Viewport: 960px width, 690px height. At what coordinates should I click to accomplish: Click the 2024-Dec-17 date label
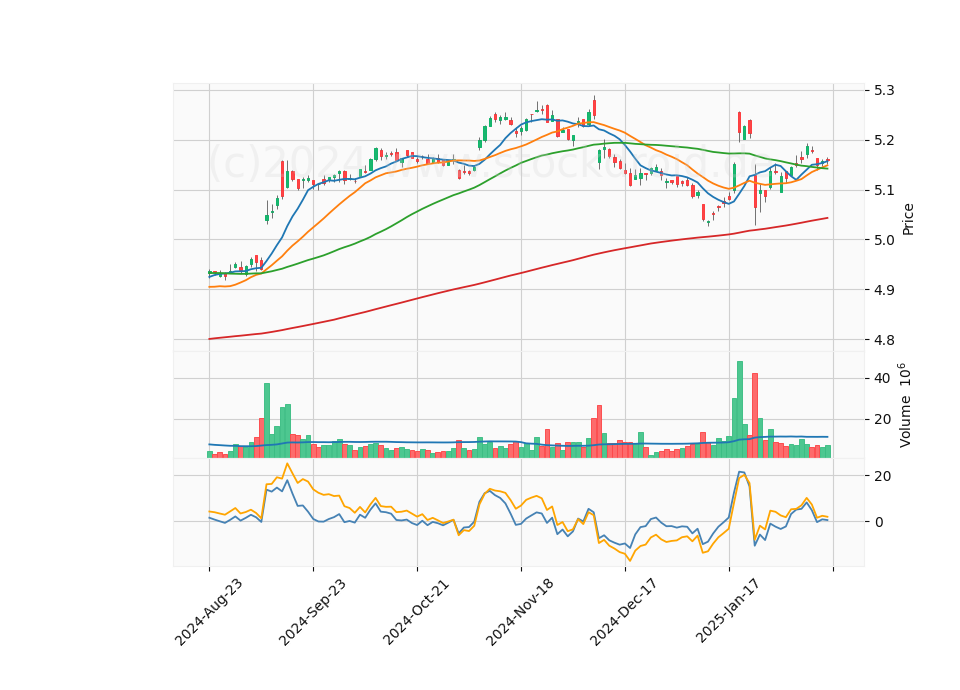(x=624, y=612)
